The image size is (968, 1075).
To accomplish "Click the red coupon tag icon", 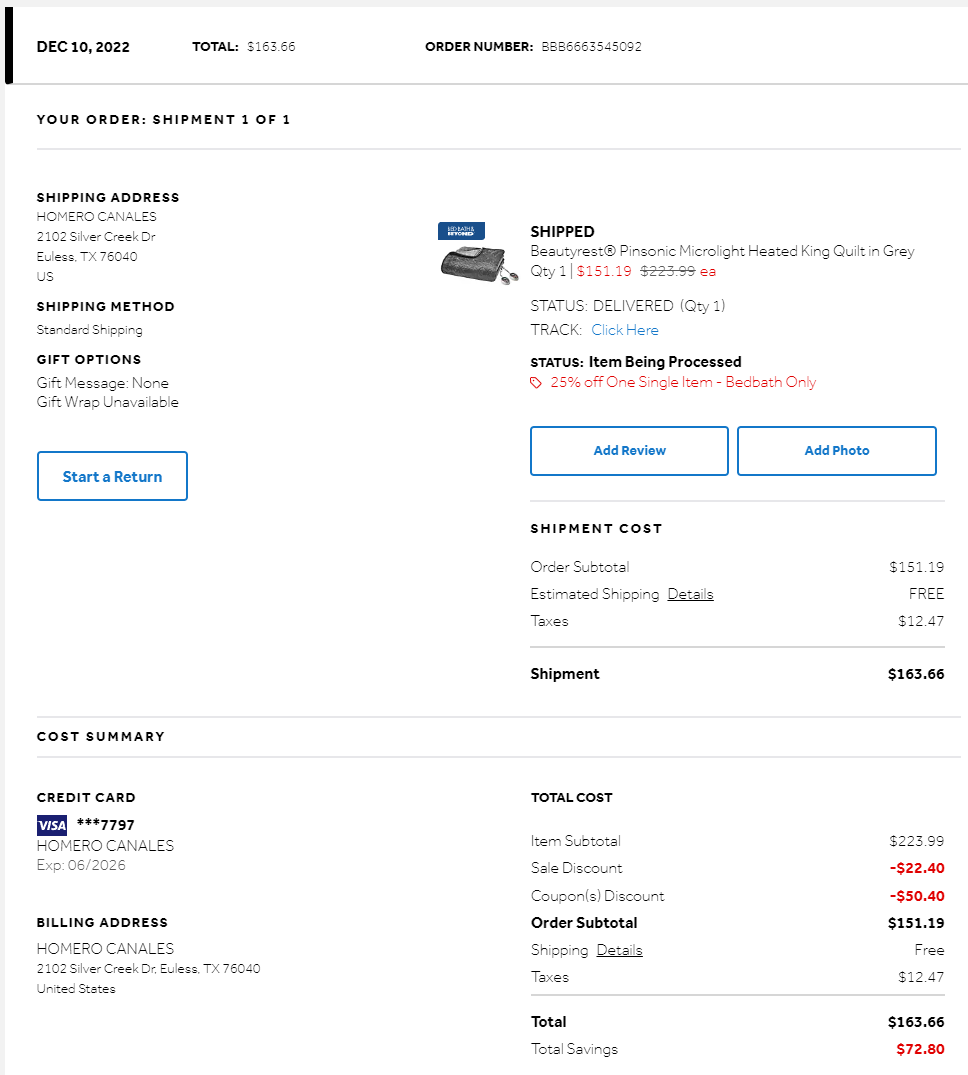I will (536, 383).
